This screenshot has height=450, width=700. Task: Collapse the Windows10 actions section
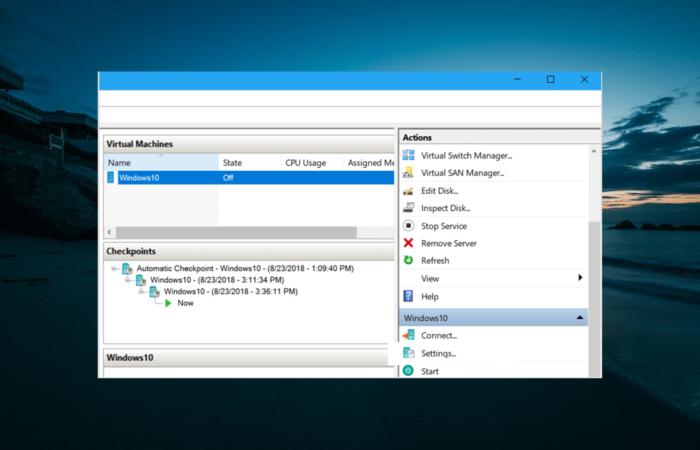pyautogui.click(x=580, y=317)
